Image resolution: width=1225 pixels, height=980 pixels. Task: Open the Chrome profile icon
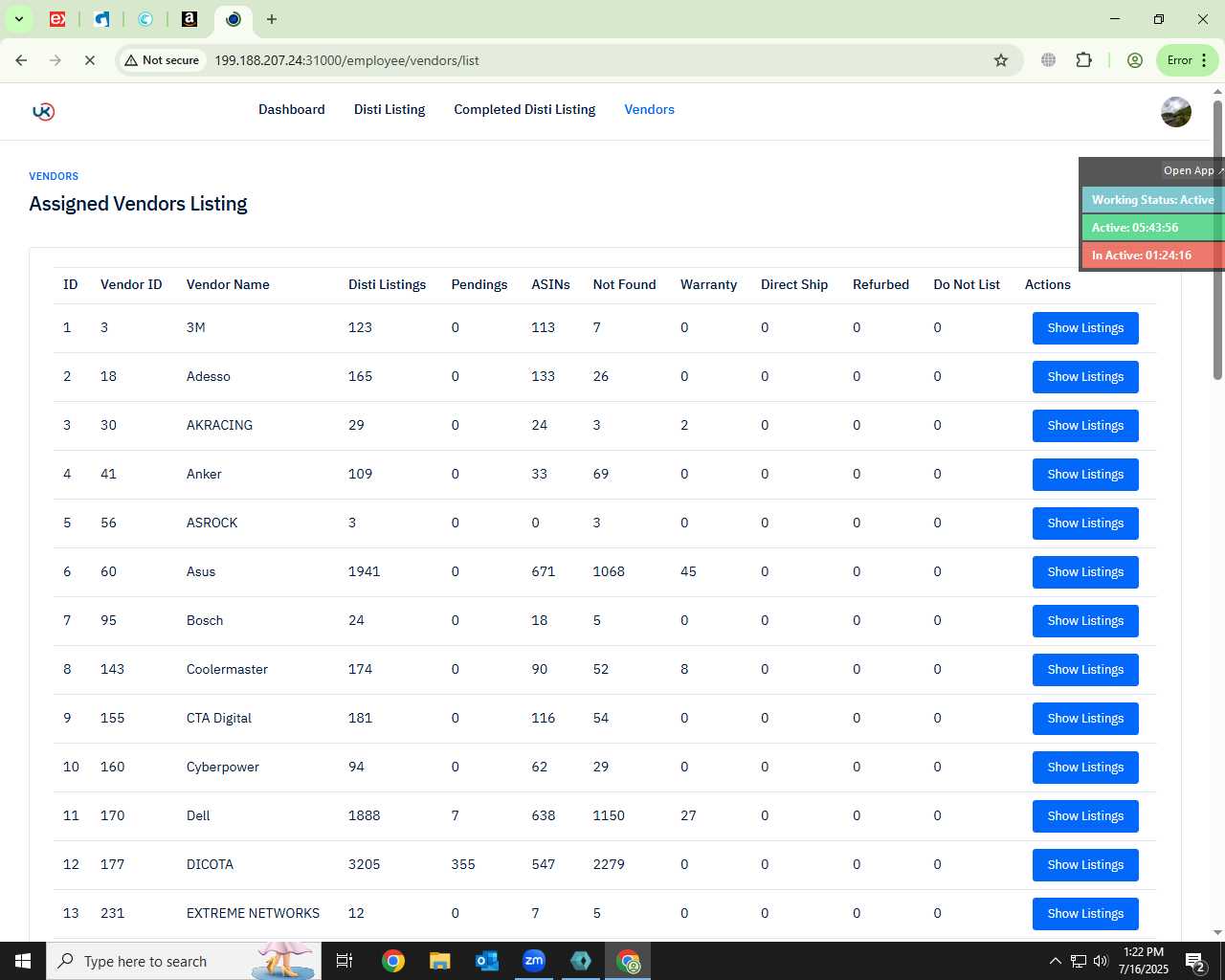pos(1135,60)
